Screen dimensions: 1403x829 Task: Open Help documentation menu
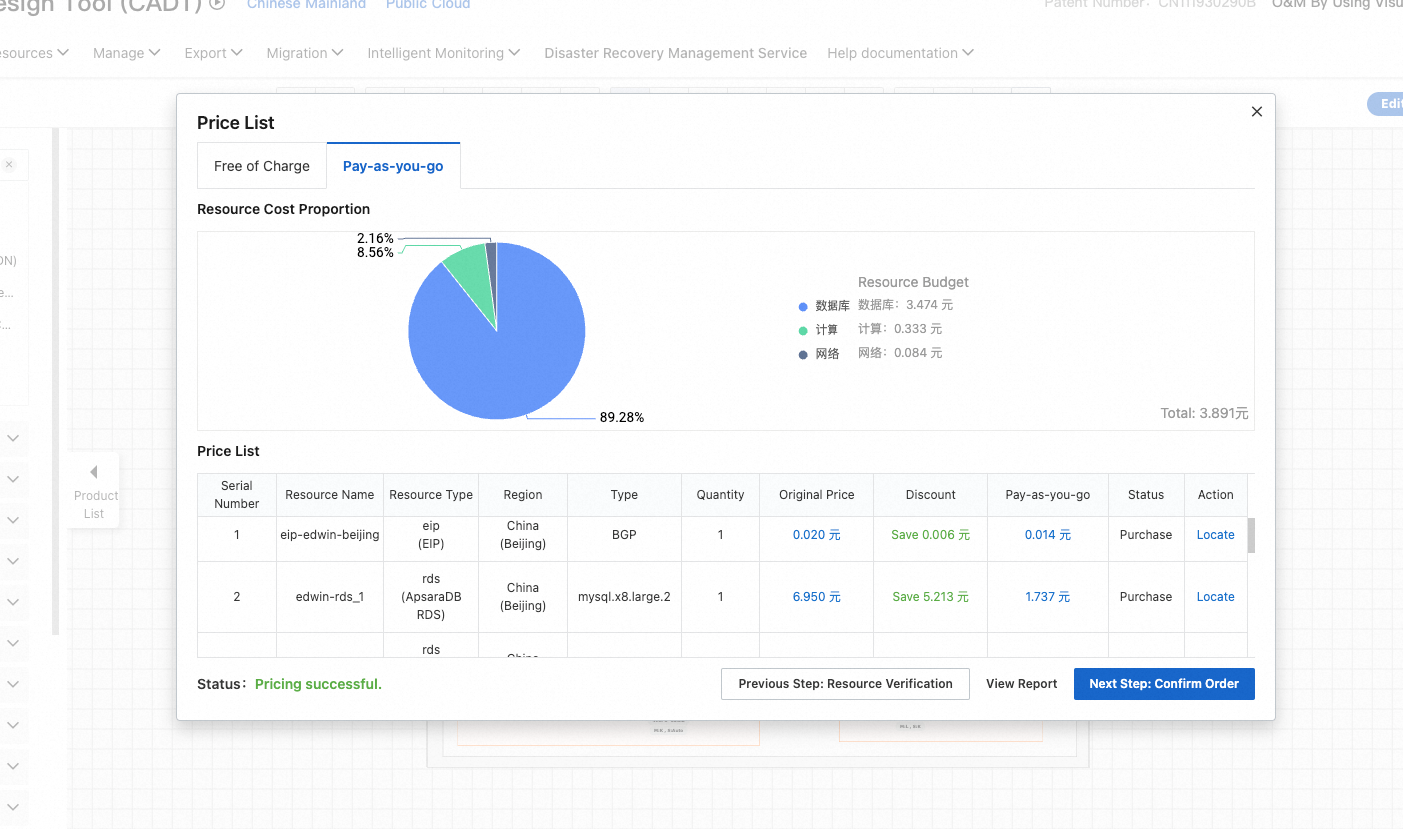(900, 53)
